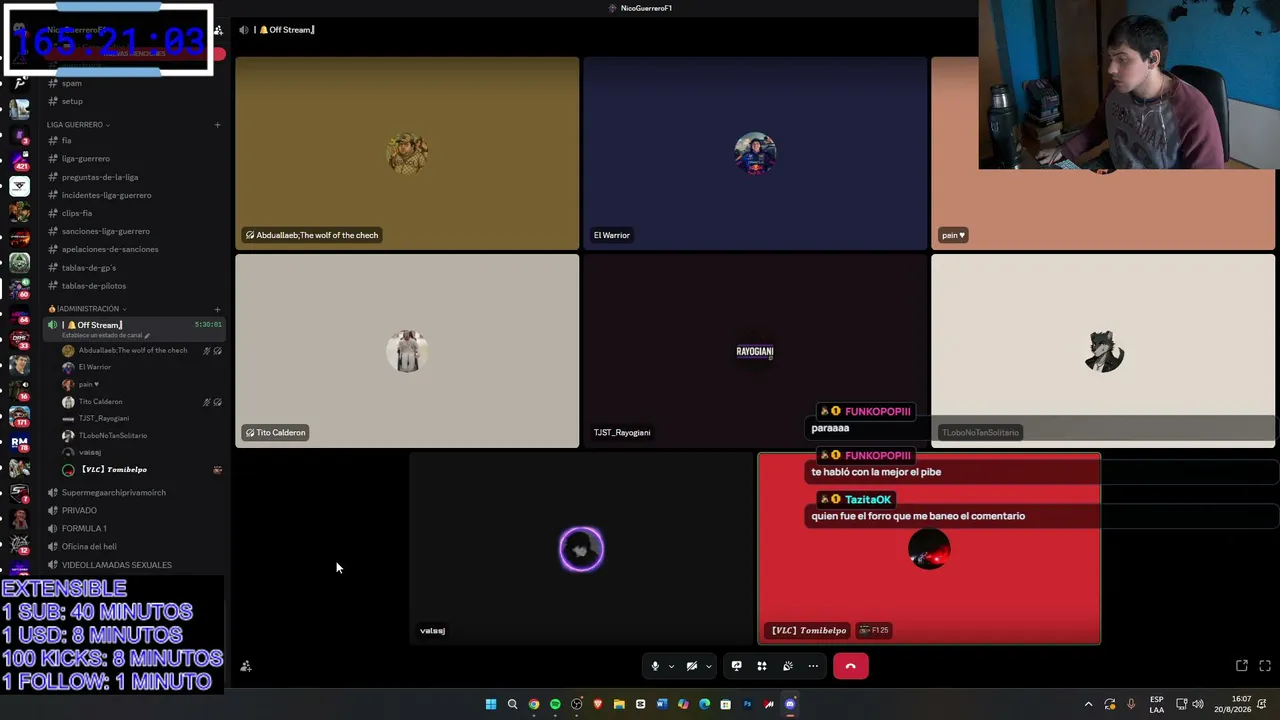Image resolution: width=1280 pixels, height=720 pixels.
Task: Open preguntas-de-la-liga channel
Action: tap(134, 177)
